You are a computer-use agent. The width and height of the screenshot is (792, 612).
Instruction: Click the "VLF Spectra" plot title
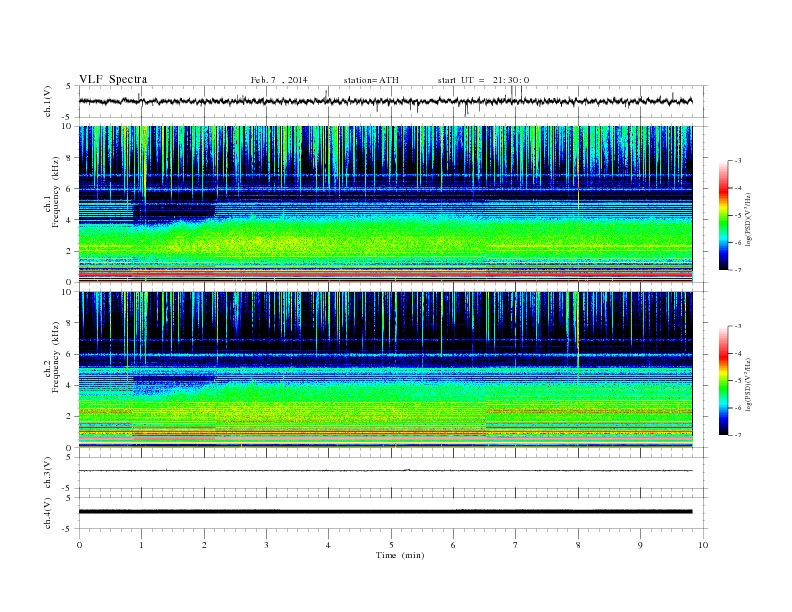[113, 79]
